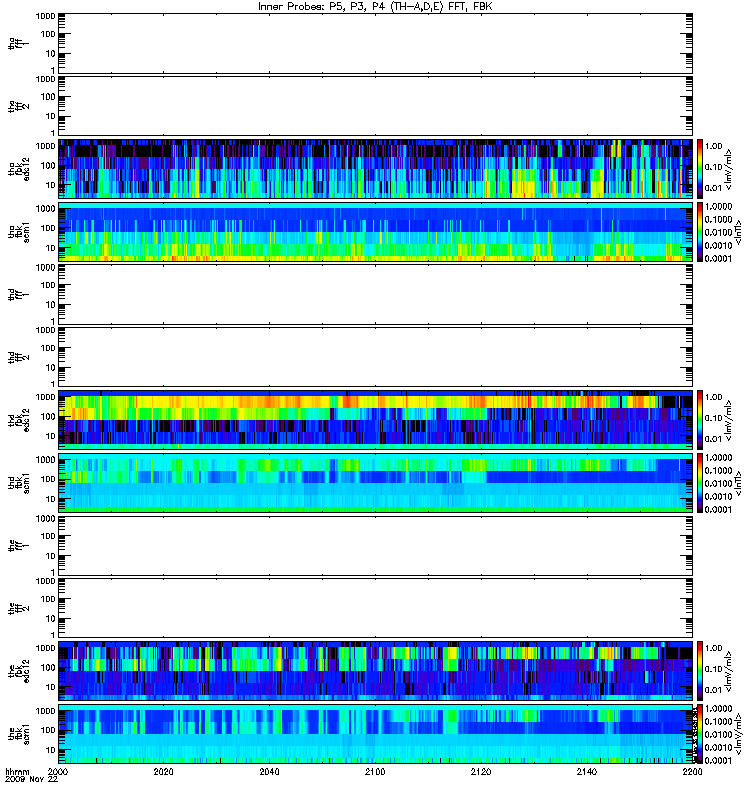
Task: Click the the fbk edc12 spectrogram panel
Action: (376, 671)
